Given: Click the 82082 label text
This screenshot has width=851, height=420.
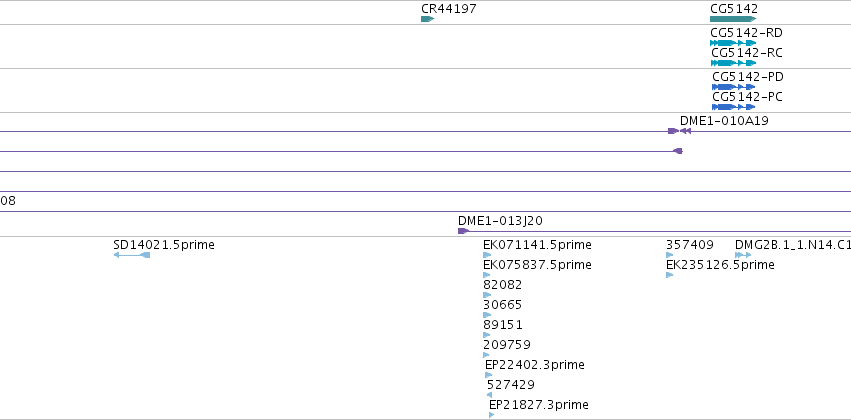Looking at the screenshot, I should pyautogui.click(x=503, y=285).
